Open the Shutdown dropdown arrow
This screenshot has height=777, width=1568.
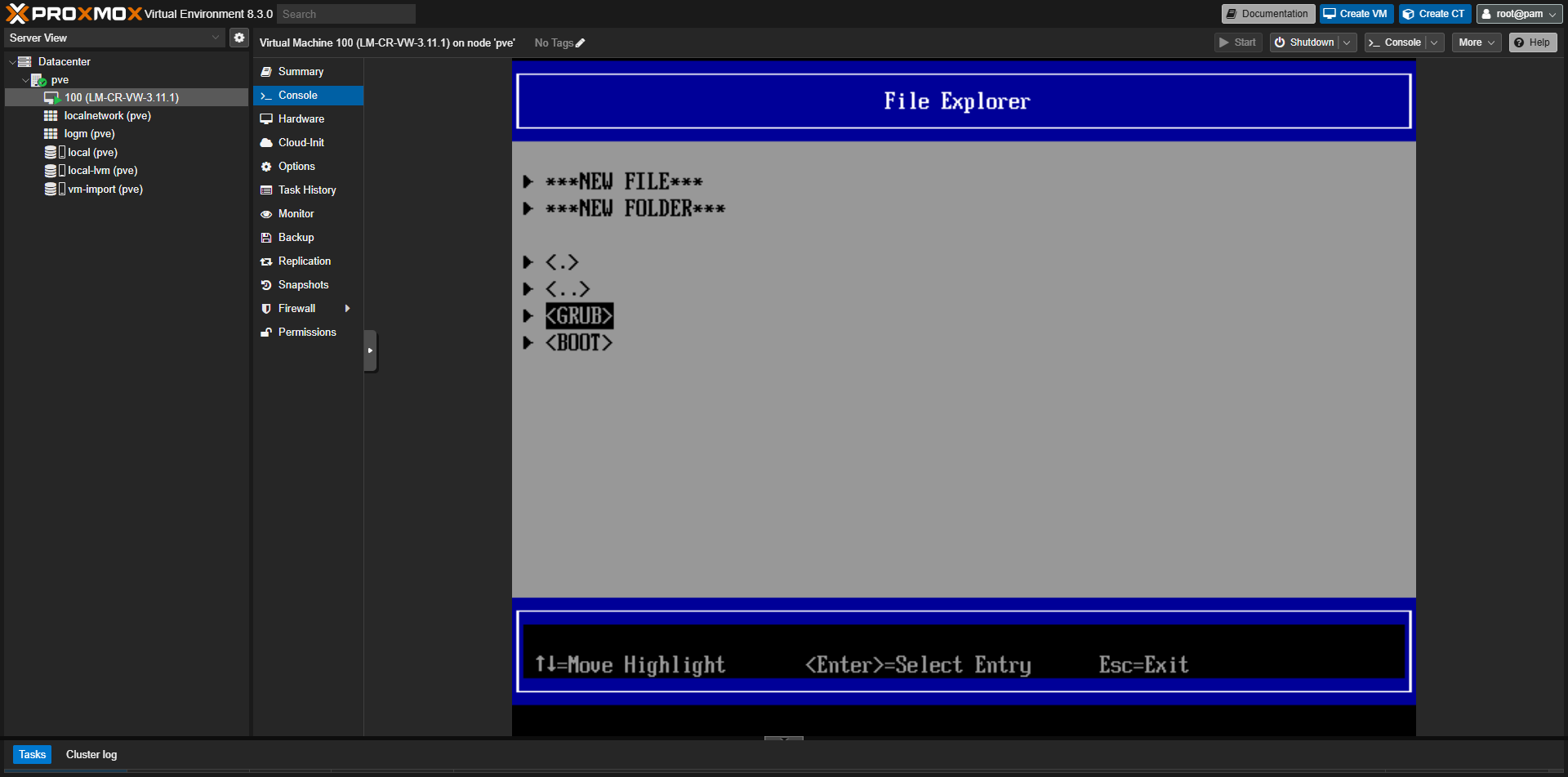[x=1347, y=42]
